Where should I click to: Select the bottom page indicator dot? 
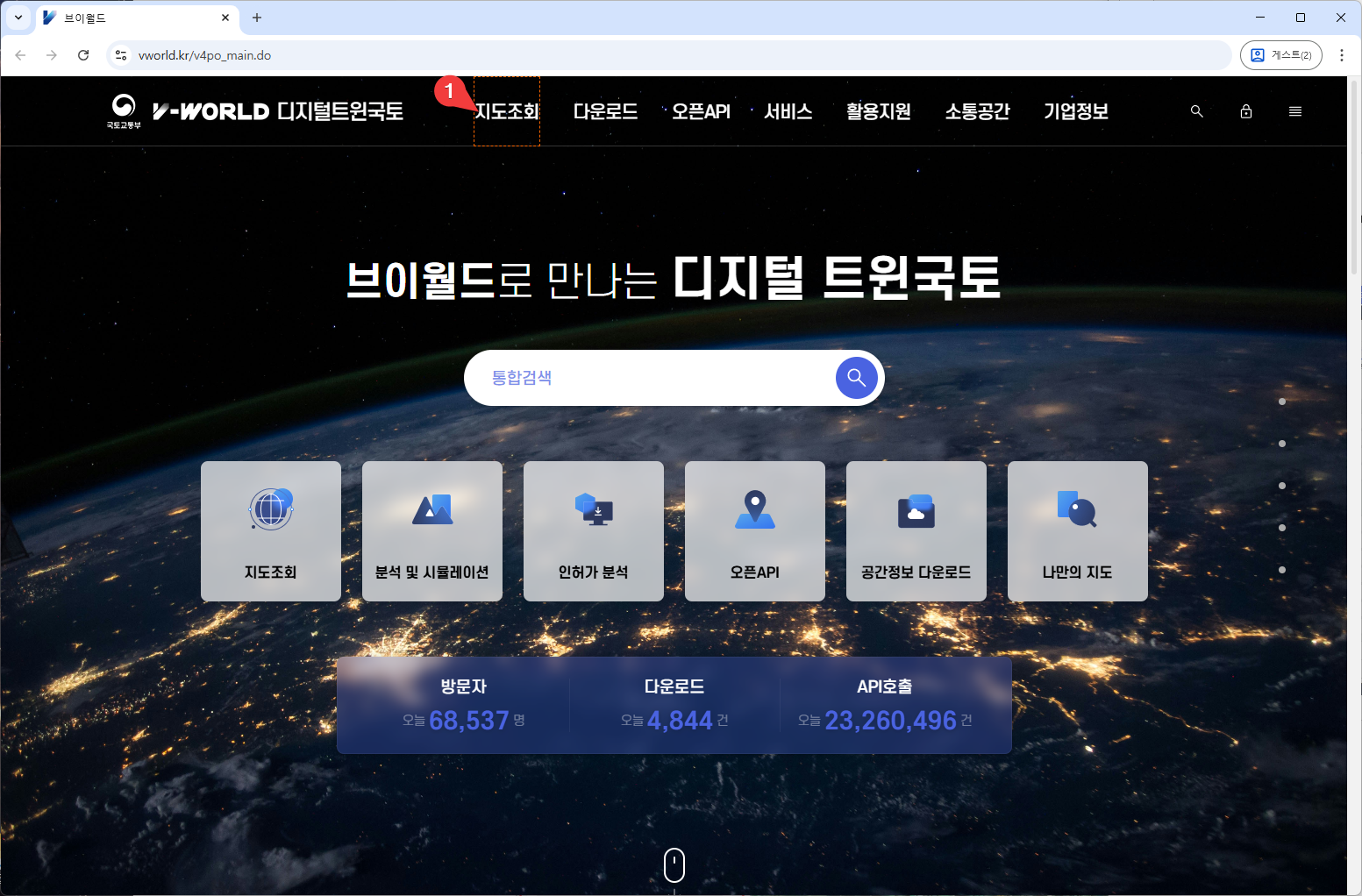click(x=1281, y=570)
